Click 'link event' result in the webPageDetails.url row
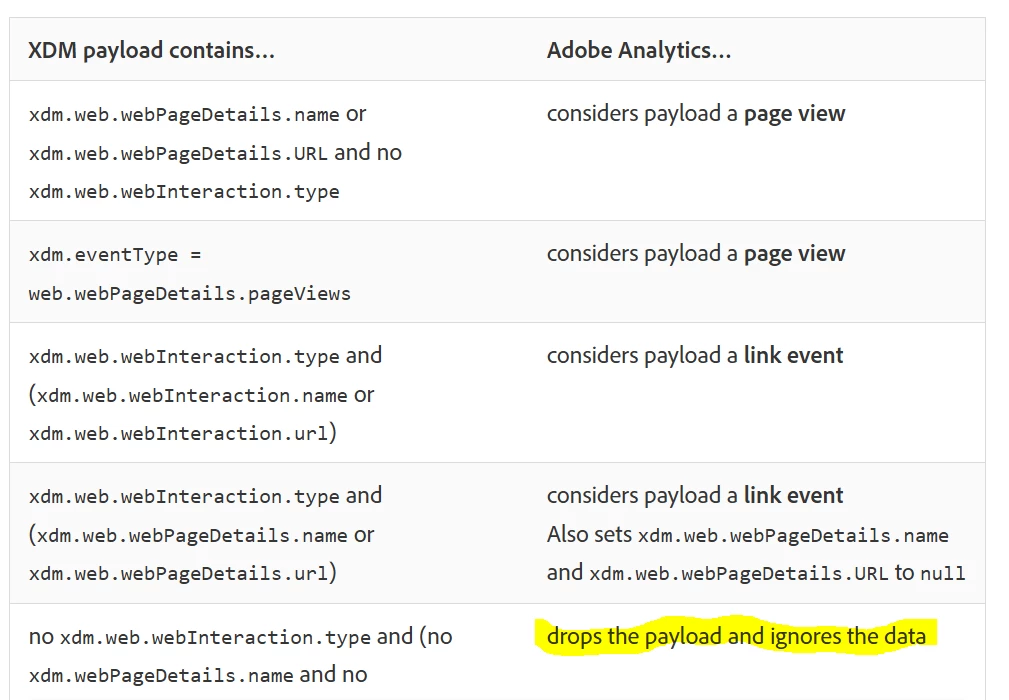Viewport: 1009px width, 700px height. [793, 495]
